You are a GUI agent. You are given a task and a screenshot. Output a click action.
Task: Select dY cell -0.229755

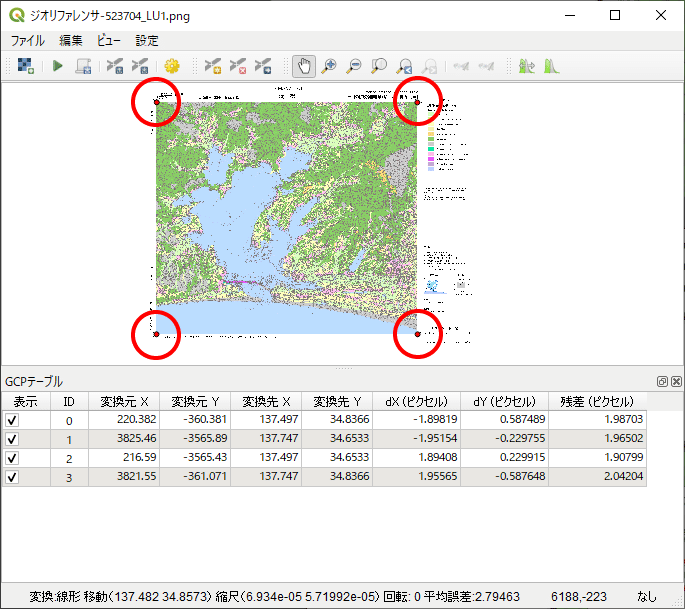pos(505,439)
